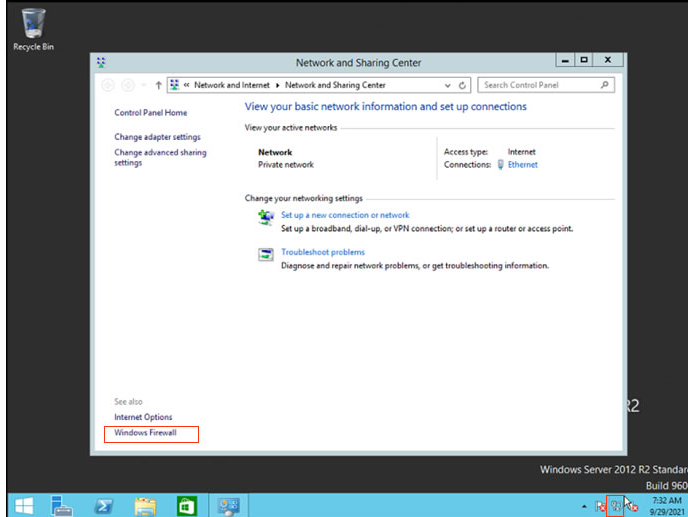
Task: Click the Search Control Panel field
Action: pos(540,86)
